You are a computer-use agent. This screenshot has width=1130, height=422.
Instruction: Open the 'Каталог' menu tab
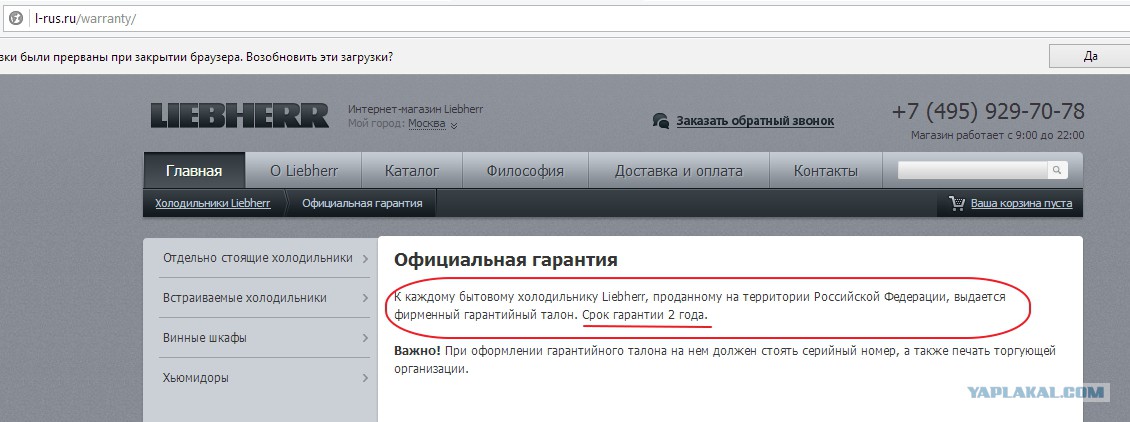pos(411,171)
